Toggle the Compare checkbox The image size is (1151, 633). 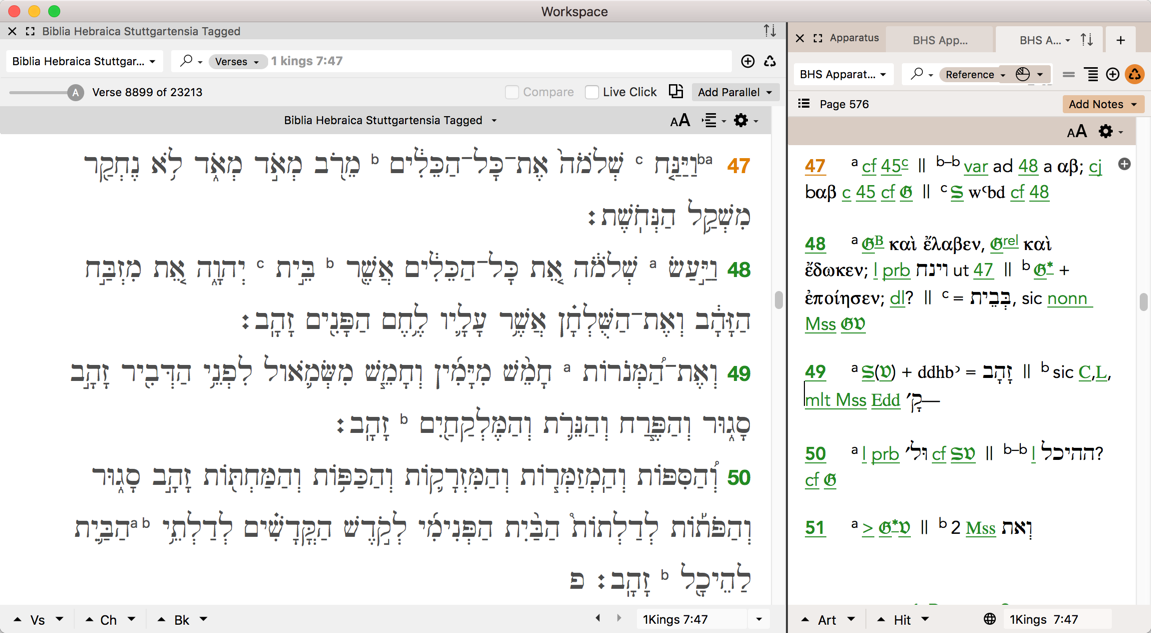click(512, 92)
